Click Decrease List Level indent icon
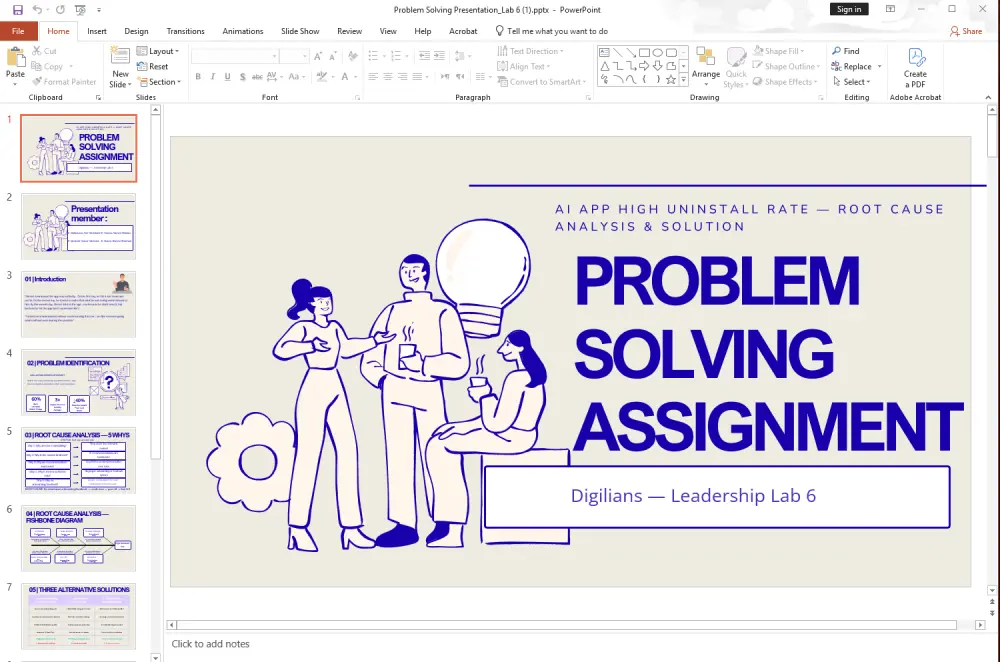This screenshot has width=1000, height=662. 424,56
